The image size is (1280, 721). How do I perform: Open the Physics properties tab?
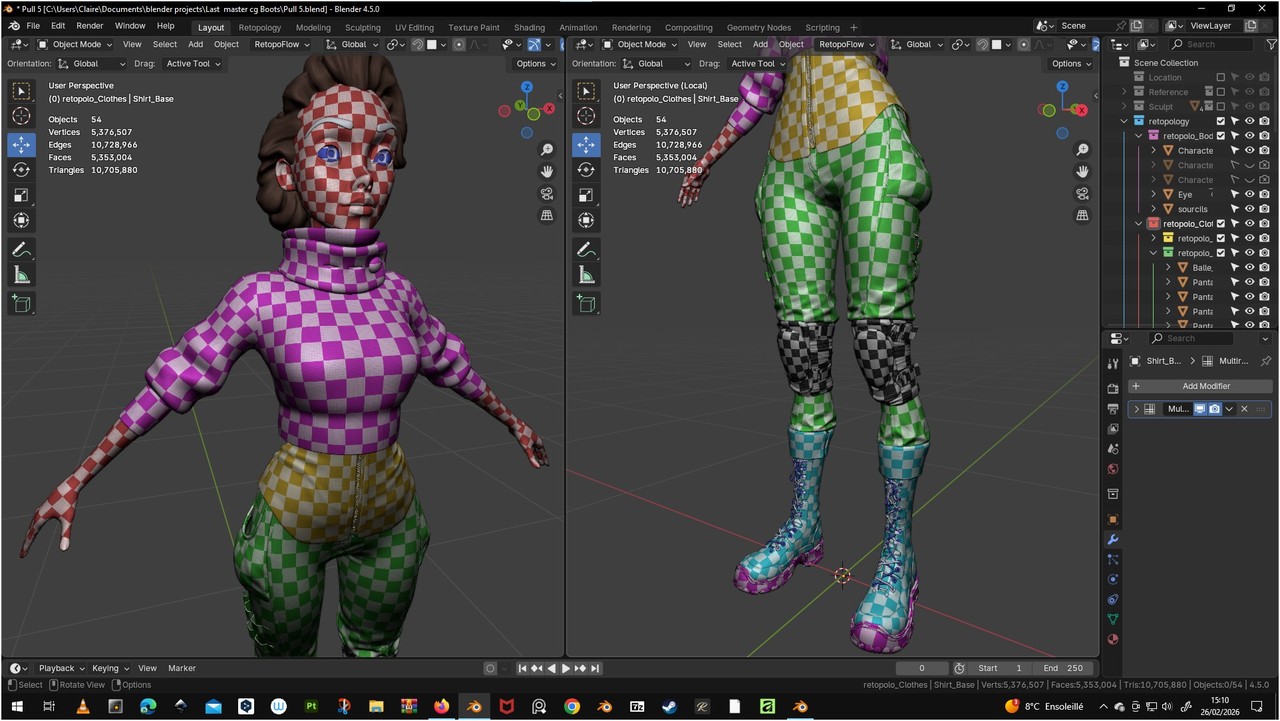tap(1113, 579)
